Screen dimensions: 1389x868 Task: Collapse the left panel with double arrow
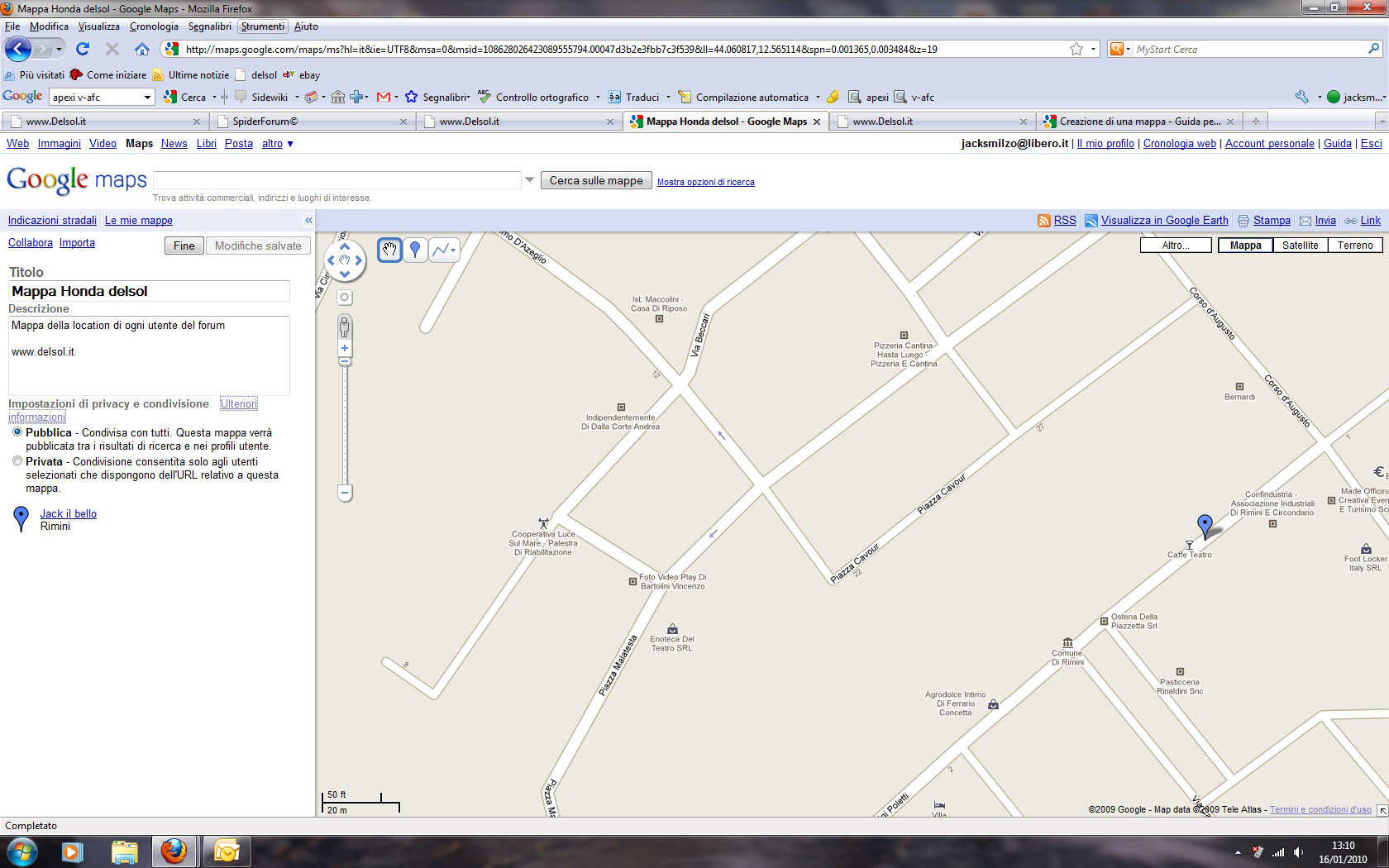tap(308, 220)
